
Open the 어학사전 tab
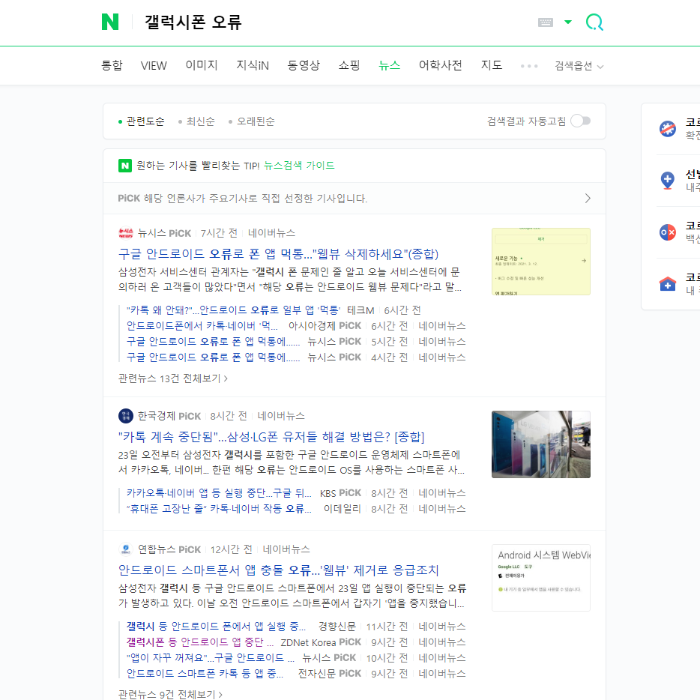point(440,66)
